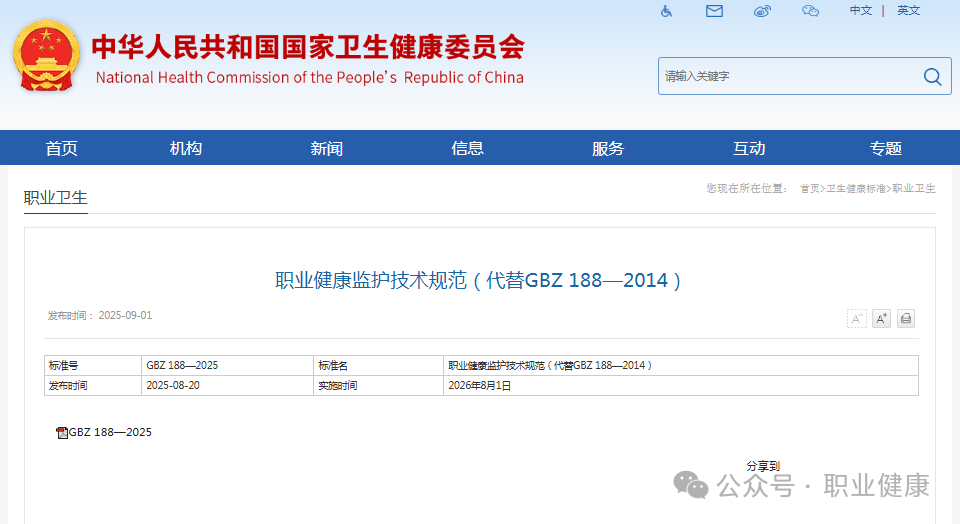Open the GBZ 188—2025 attachment link

[x=110, y=432]
